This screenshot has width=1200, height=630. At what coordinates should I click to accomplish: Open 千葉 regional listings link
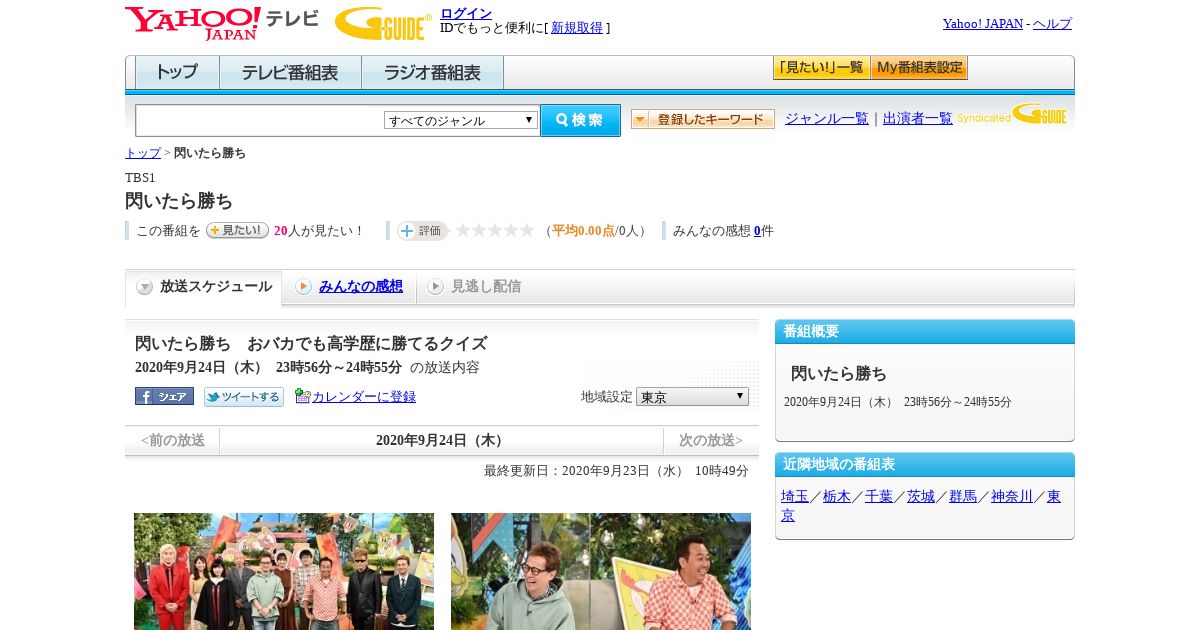point(879,496)
